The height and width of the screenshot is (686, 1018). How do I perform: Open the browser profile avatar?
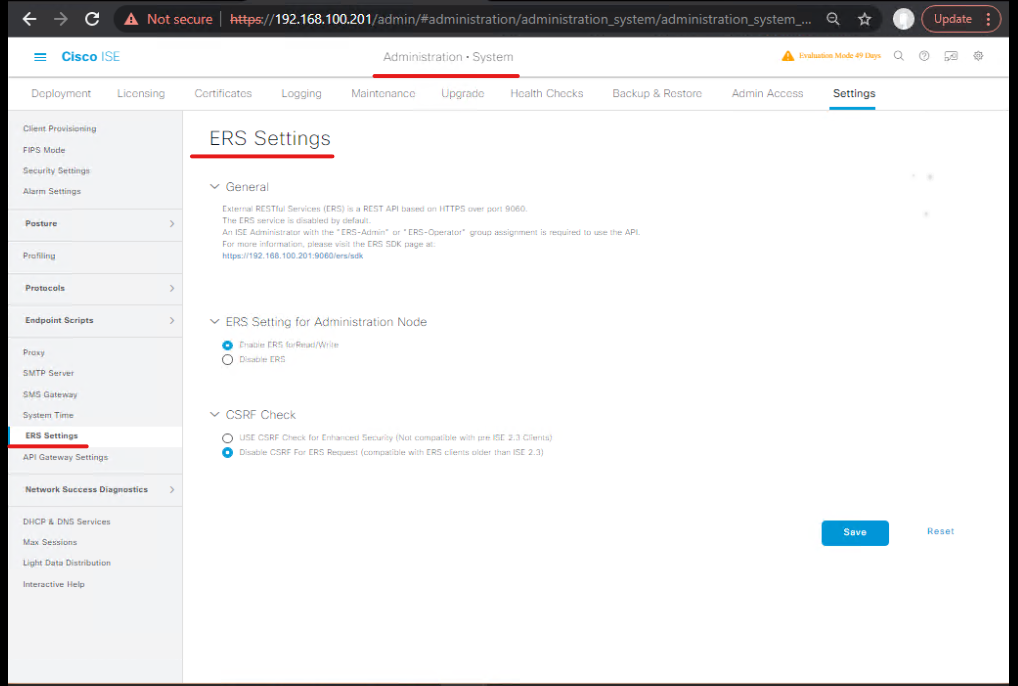[x=904, y=19]
